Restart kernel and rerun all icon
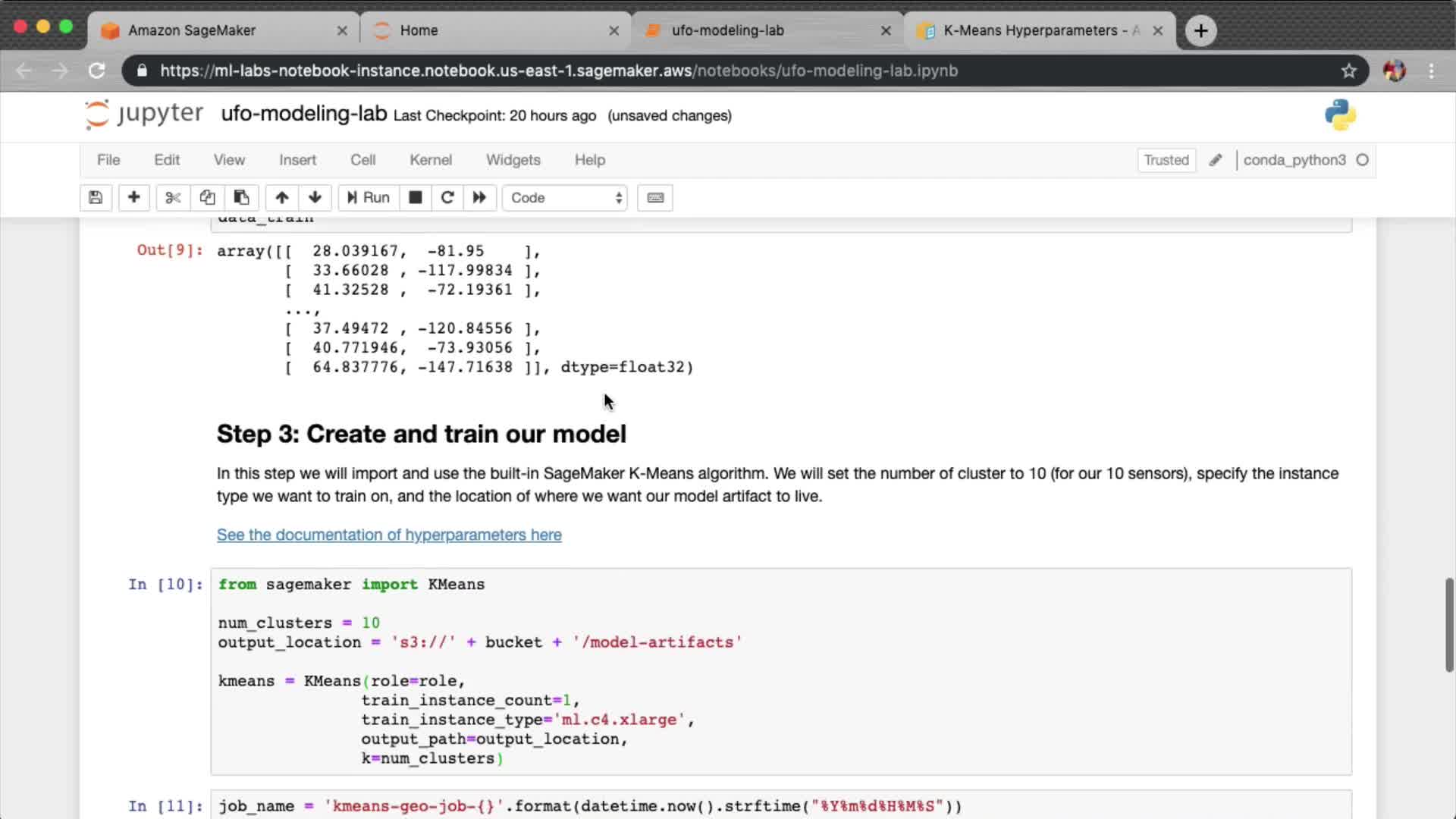 pos(479,198)
